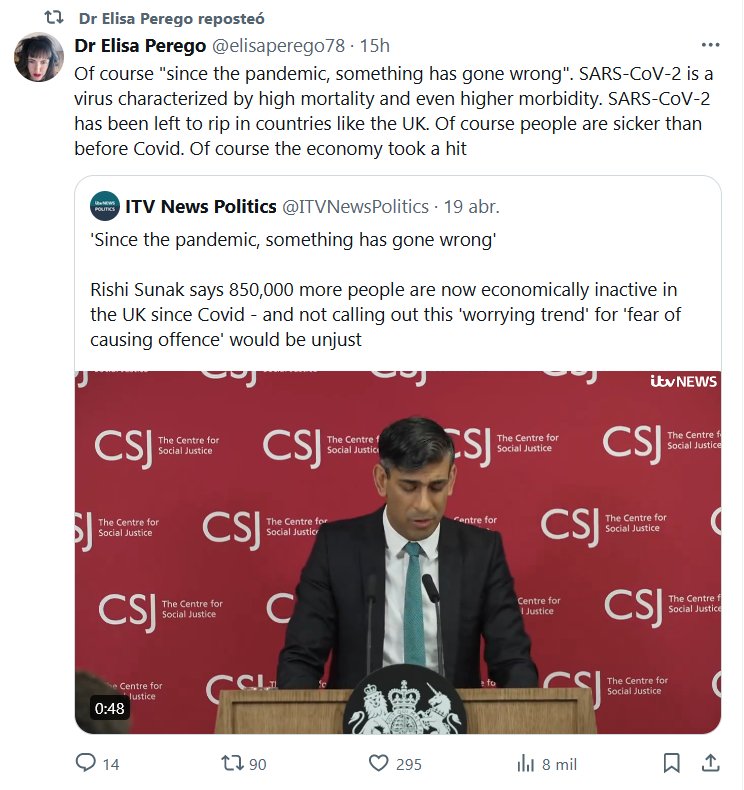Click the 15h timestamp
Screen dimensions: 744x790
point(374,45)
